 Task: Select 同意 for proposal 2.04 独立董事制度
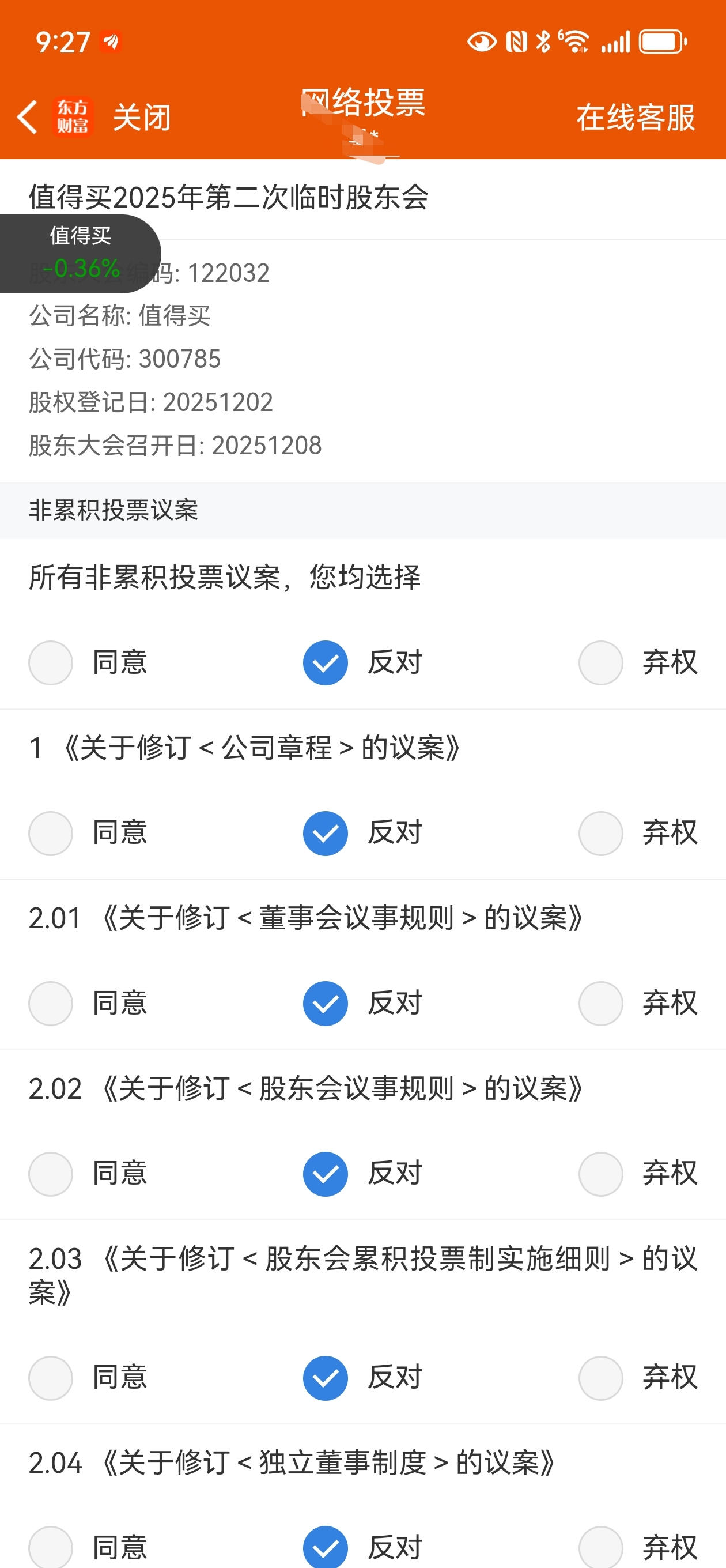(x=51, y=1547)
